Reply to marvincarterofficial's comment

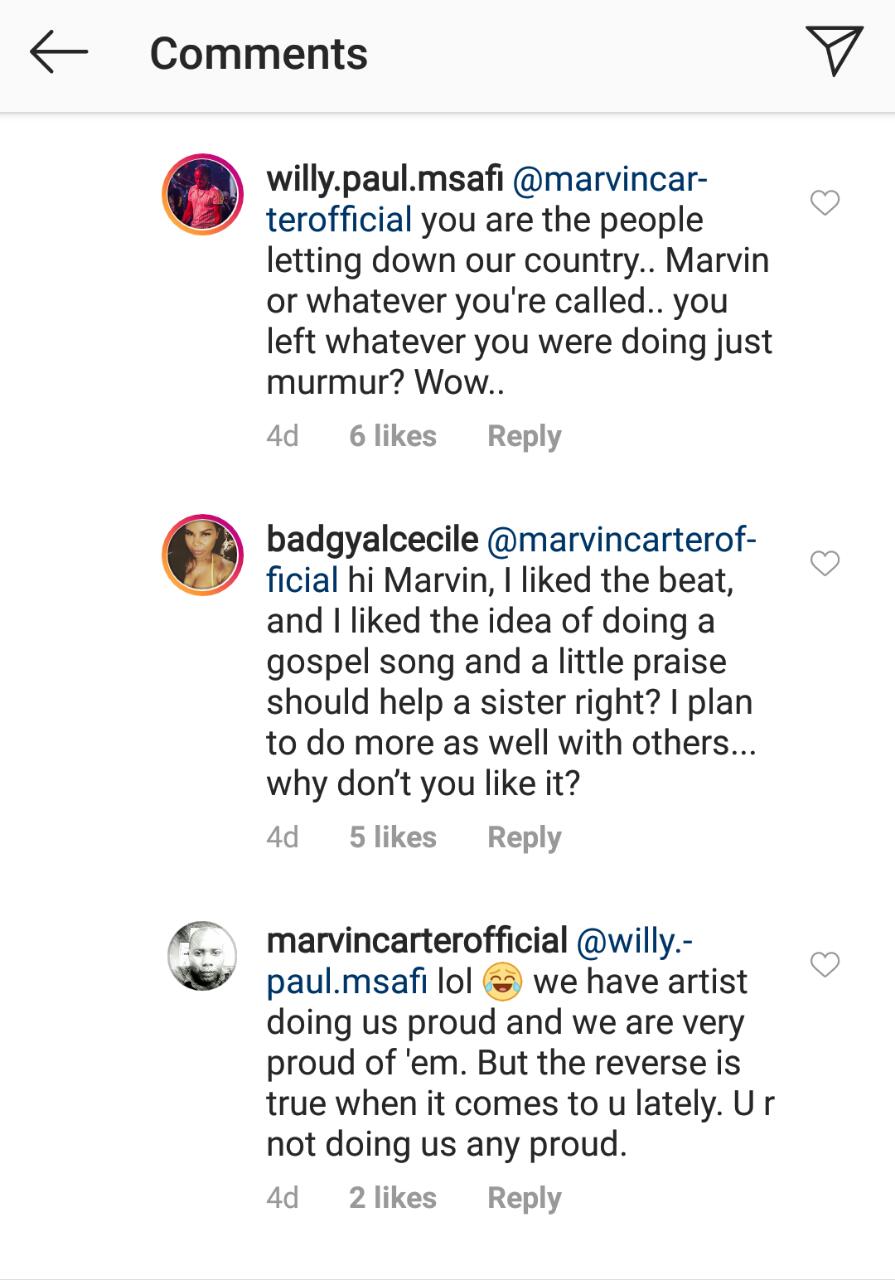(524, 1198)
